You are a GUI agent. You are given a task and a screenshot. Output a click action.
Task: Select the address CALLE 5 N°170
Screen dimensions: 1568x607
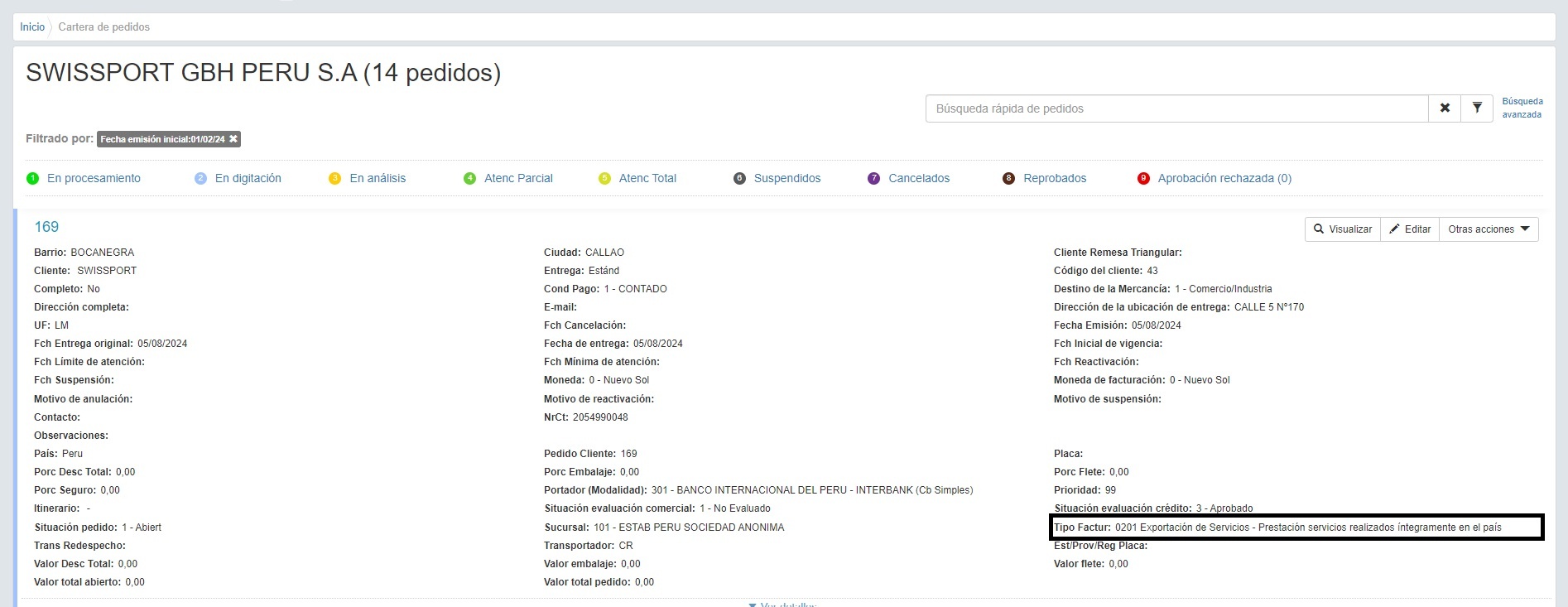pyautogui.click(x=1269, y=307)
